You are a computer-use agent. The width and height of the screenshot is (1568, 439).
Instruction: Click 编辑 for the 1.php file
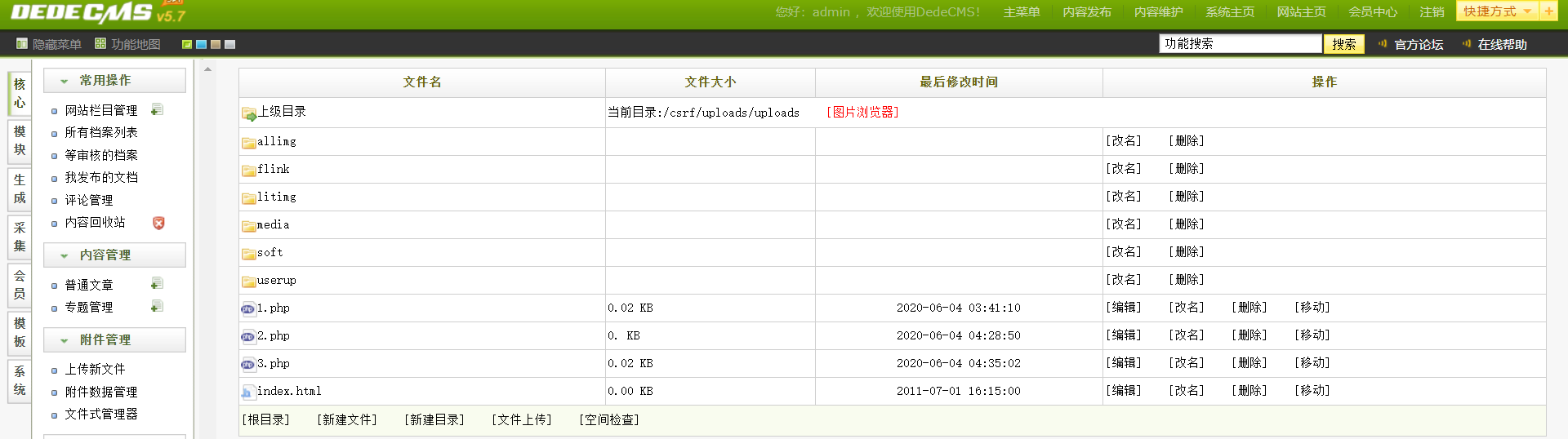(x=1124, y=308)
